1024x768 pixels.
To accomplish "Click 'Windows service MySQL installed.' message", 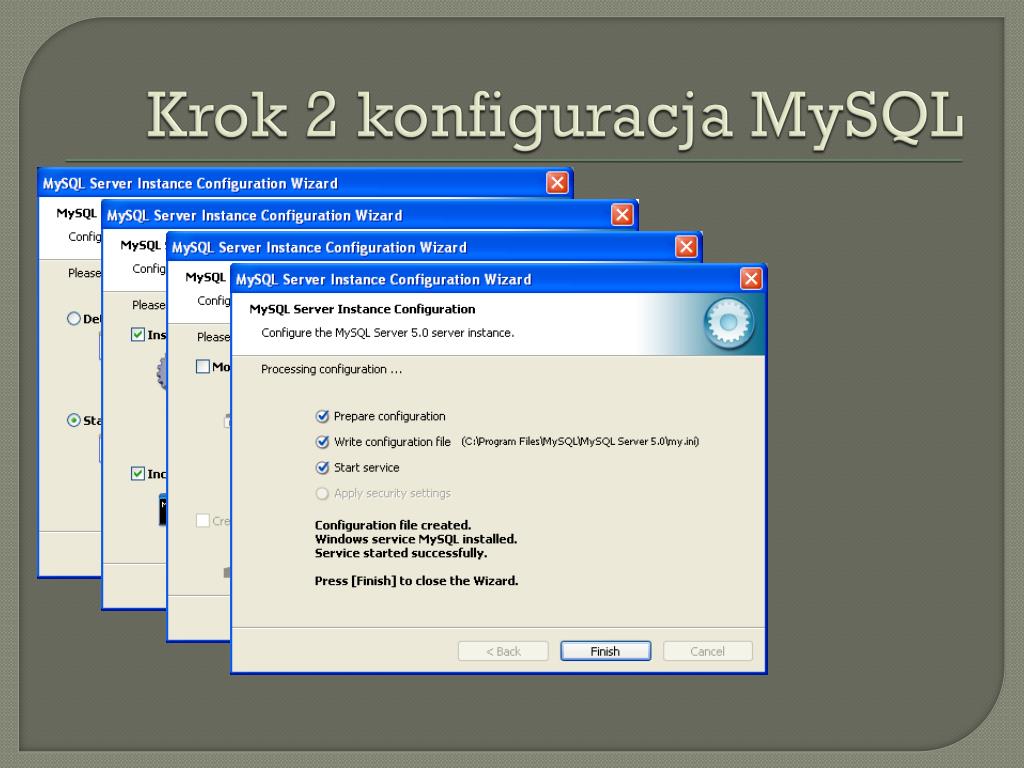I will [416, 539].
